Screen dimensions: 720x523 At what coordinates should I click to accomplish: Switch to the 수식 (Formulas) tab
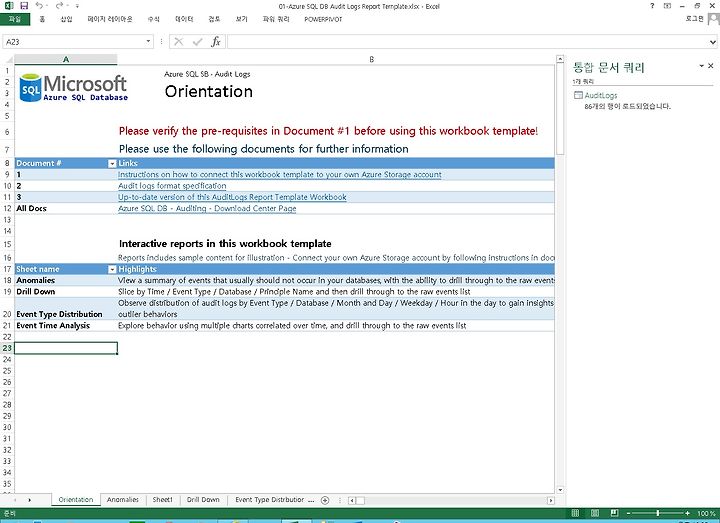(x=154, y=19)
